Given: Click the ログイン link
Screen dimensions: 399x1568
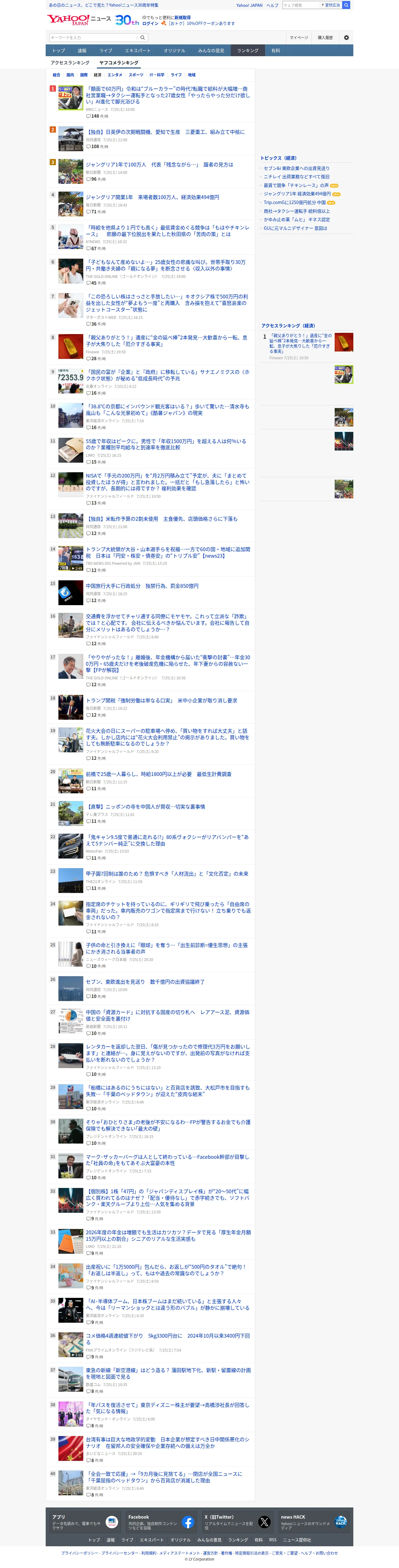Looking at the screenshot, I should coord(150,23).
